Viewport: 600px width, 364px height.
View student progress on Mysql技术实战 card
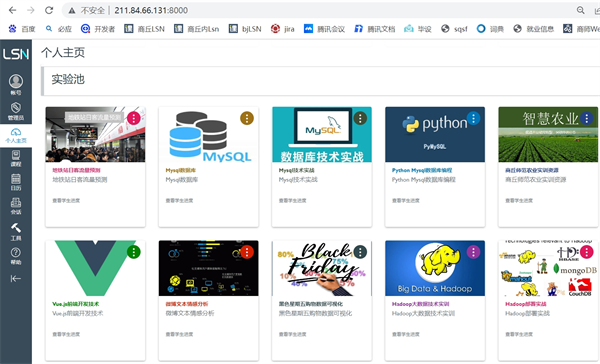click(293, 200)
